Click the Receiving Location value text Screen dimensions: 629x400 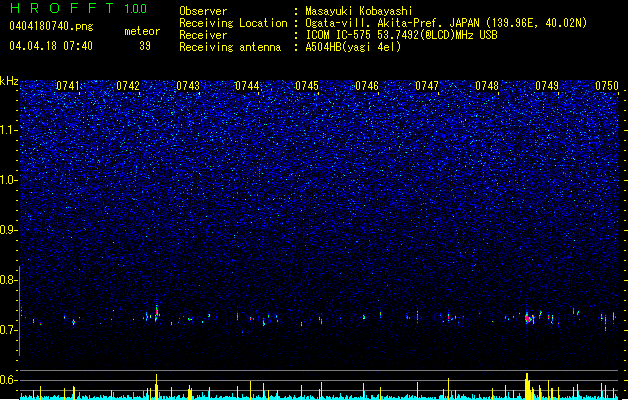(446, 23)
